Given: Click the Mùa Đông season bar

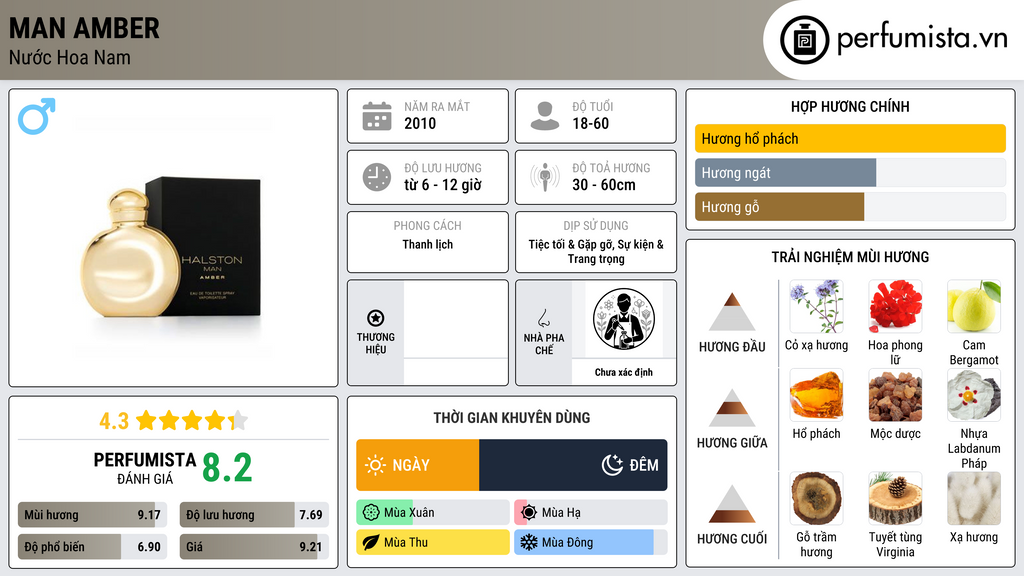Looking at the screenshot, I should (x=591, y=542).
